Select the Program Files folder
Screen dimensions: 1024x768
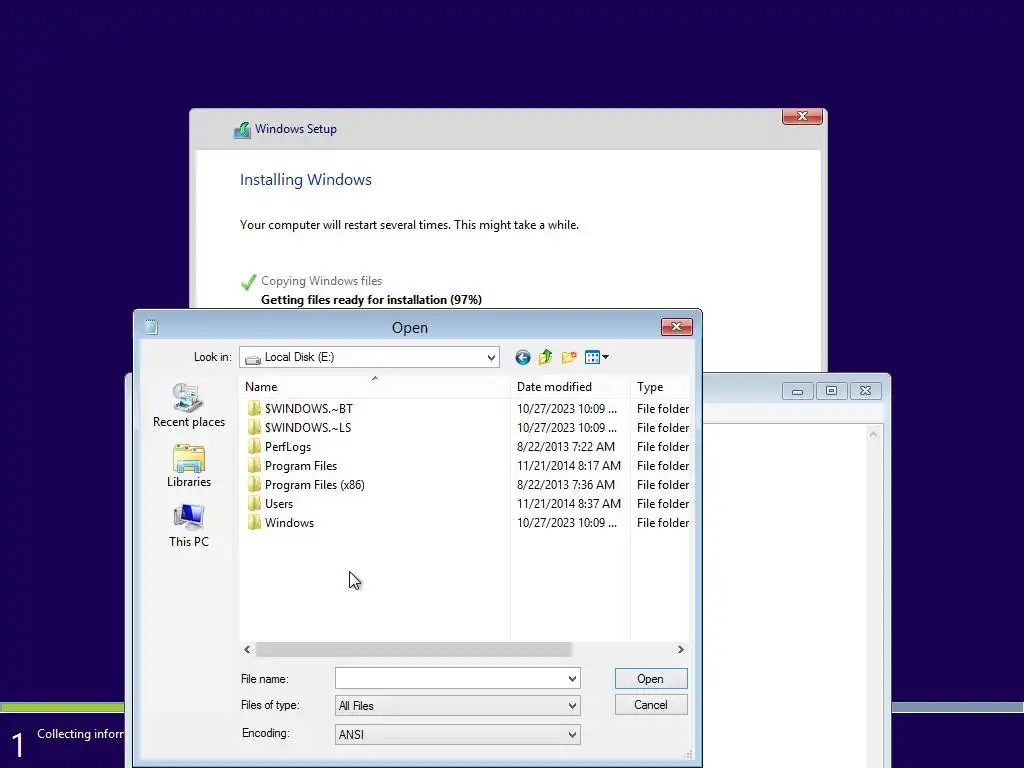tap(293, 466)
